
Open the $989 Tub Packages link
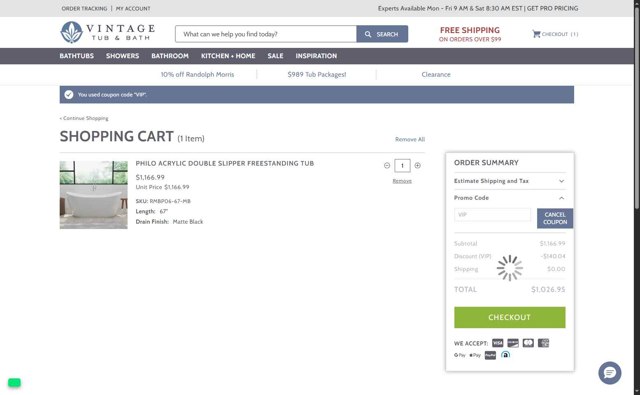[317, 75]
